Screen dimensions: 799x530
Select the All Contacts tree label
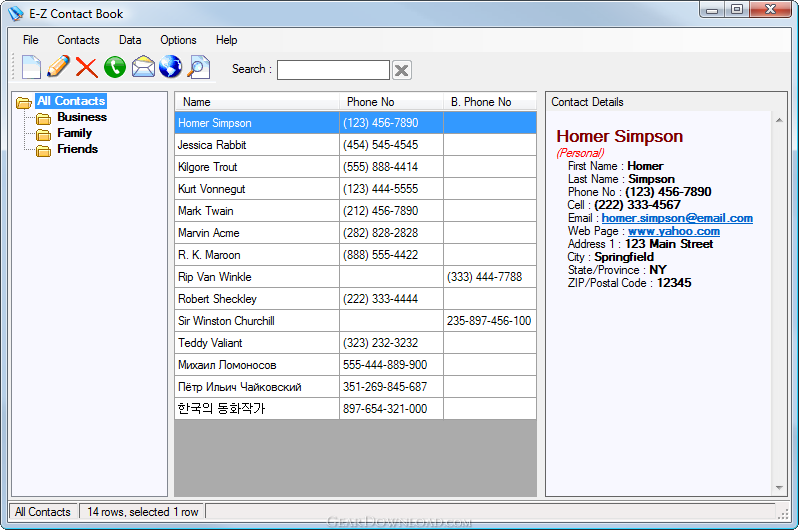click(71, 101)
